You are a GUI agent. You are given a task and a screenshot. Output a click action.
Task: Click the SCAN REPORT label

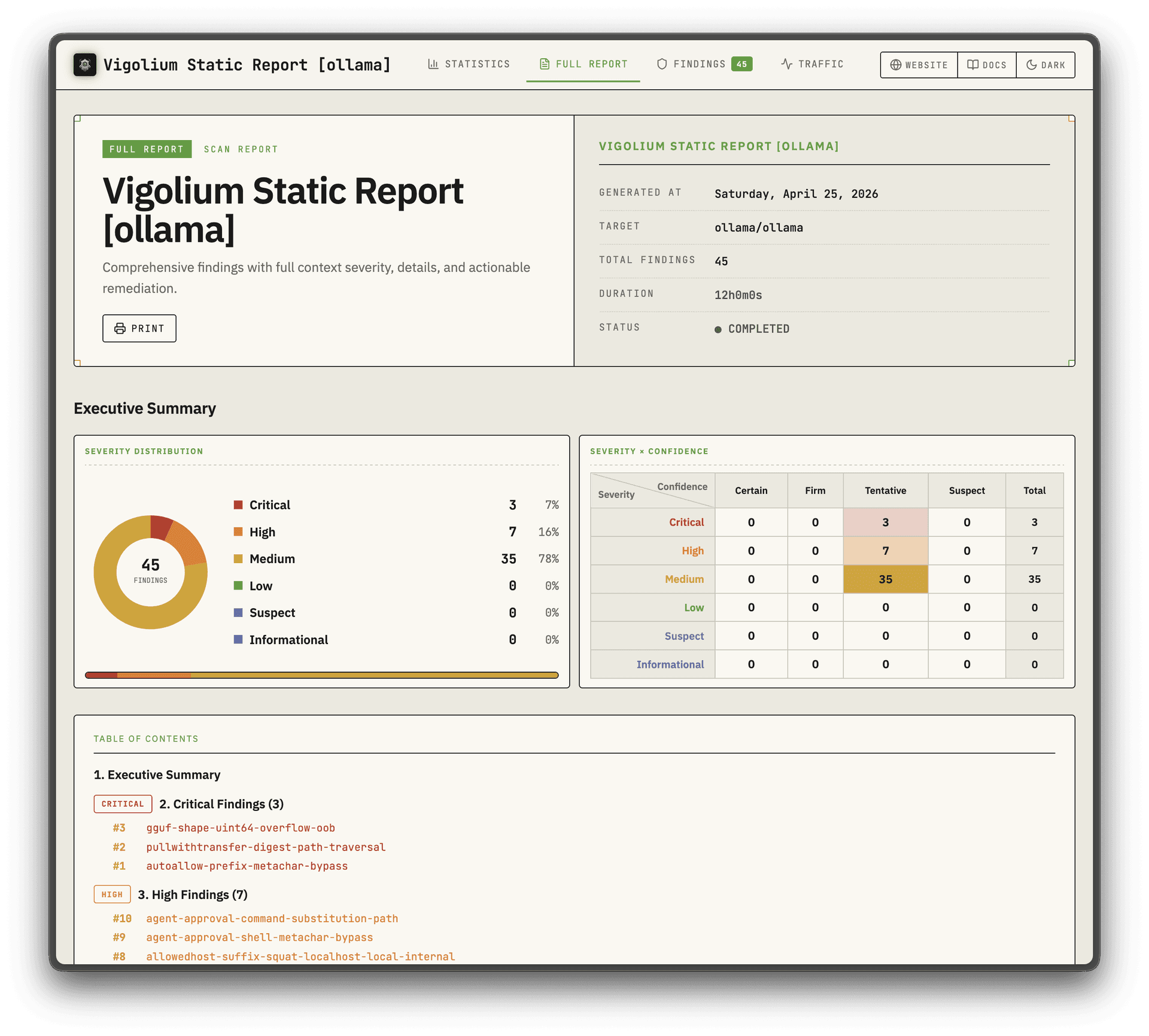coord(241,149)
